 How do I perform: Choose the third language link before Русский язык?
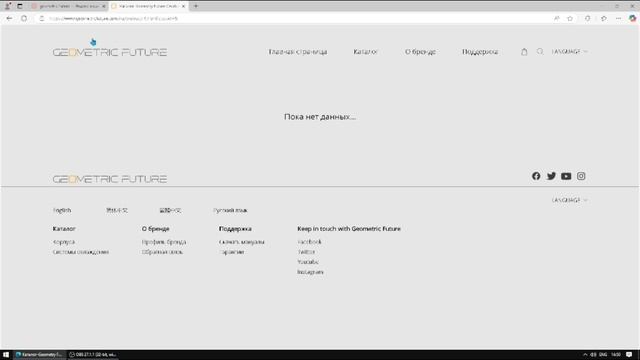click(x=170, y=210)
